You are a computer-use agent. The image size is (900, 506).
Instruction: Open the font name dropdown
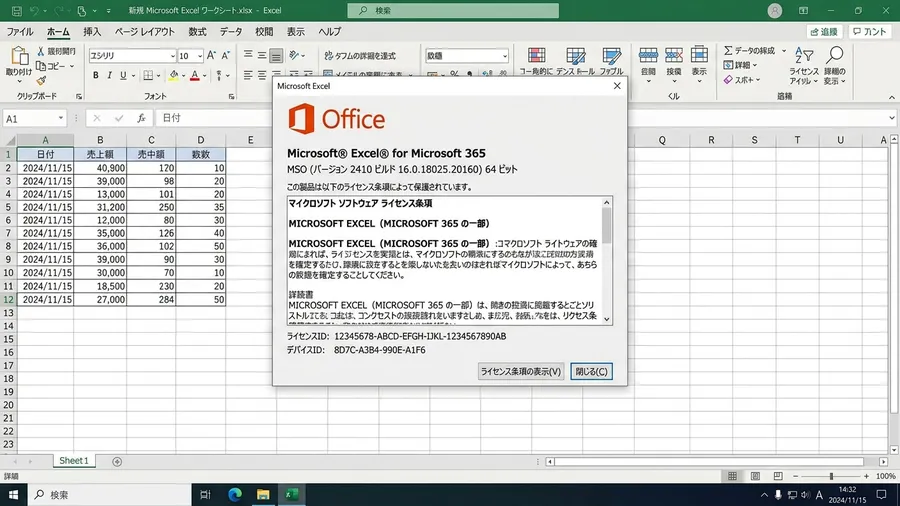[x=172, y=56]
